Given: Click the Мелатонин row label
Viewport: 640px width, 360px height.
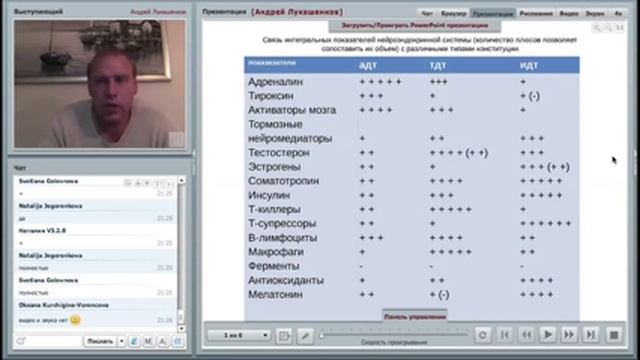Looking at the screenshot, I should [276, 294].
